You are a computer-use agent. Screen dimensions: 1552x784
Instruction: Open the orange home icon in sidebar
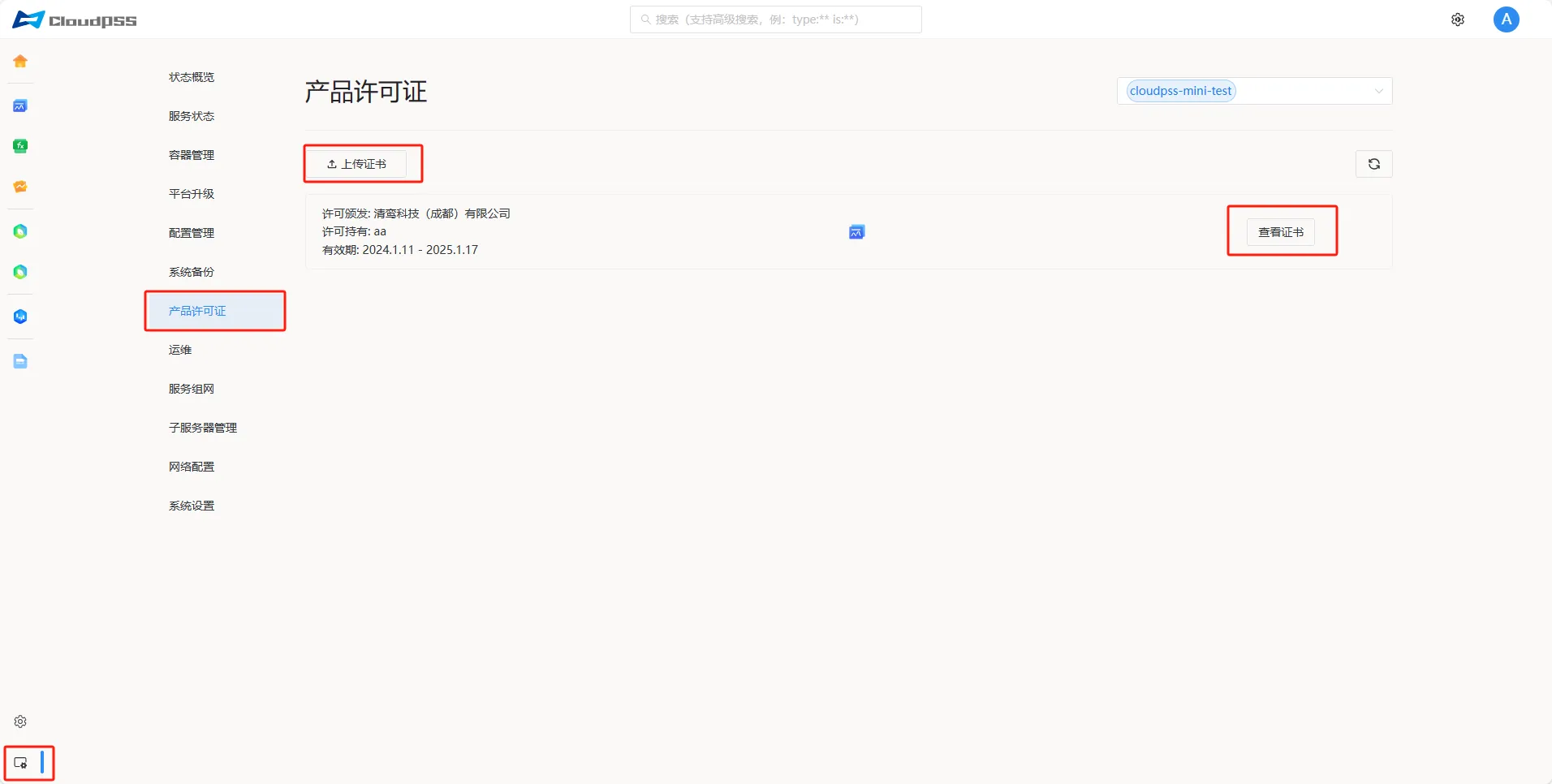20,62
